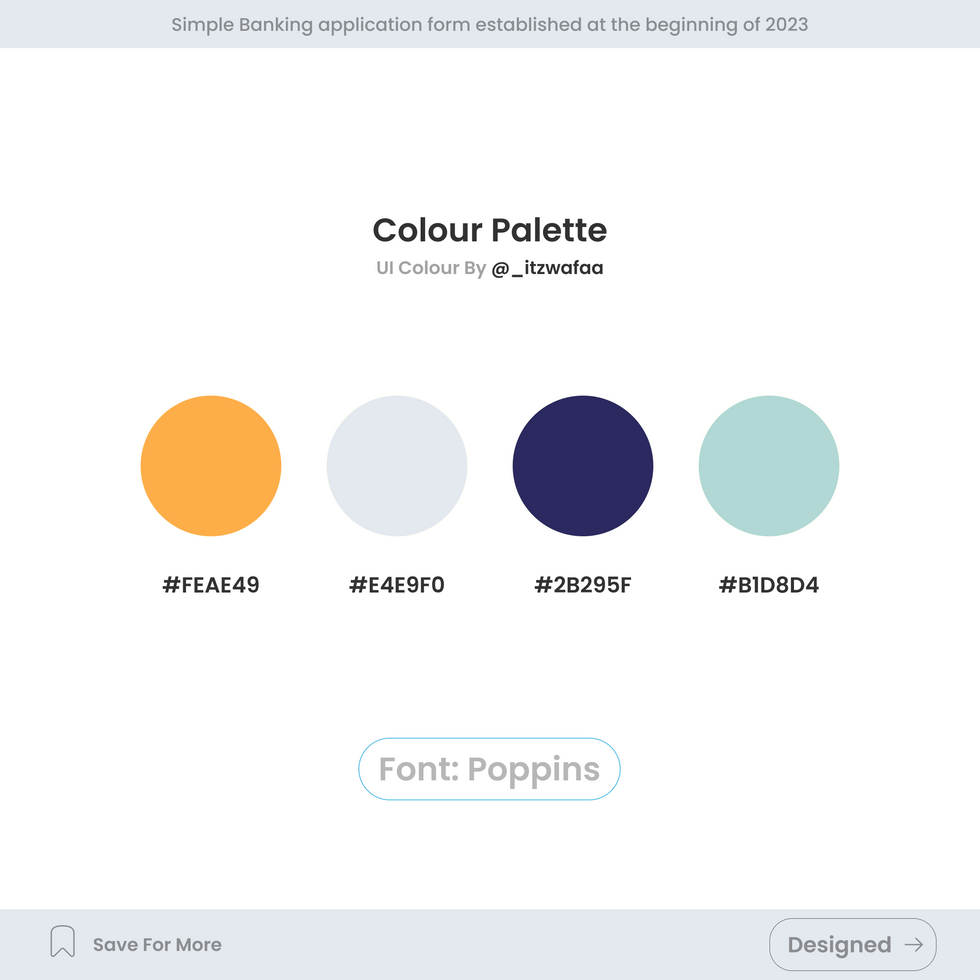
Task: Click the right arrow icon beside Designed
Action: (912, 945)
